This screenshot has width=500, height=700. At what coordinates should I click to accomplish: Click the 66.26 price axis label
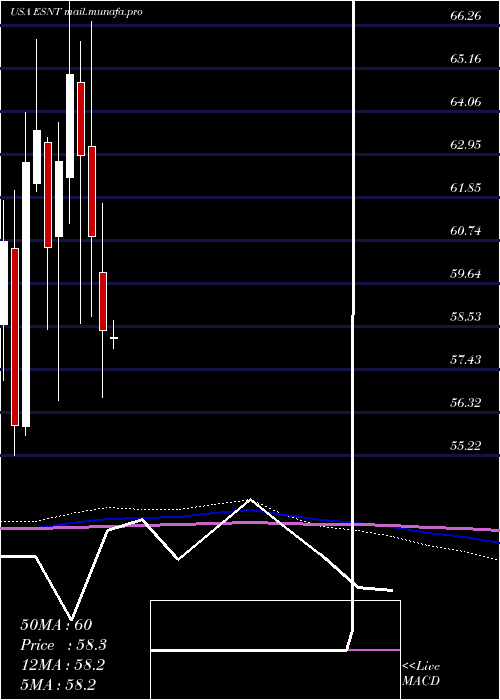click(466, 16)
